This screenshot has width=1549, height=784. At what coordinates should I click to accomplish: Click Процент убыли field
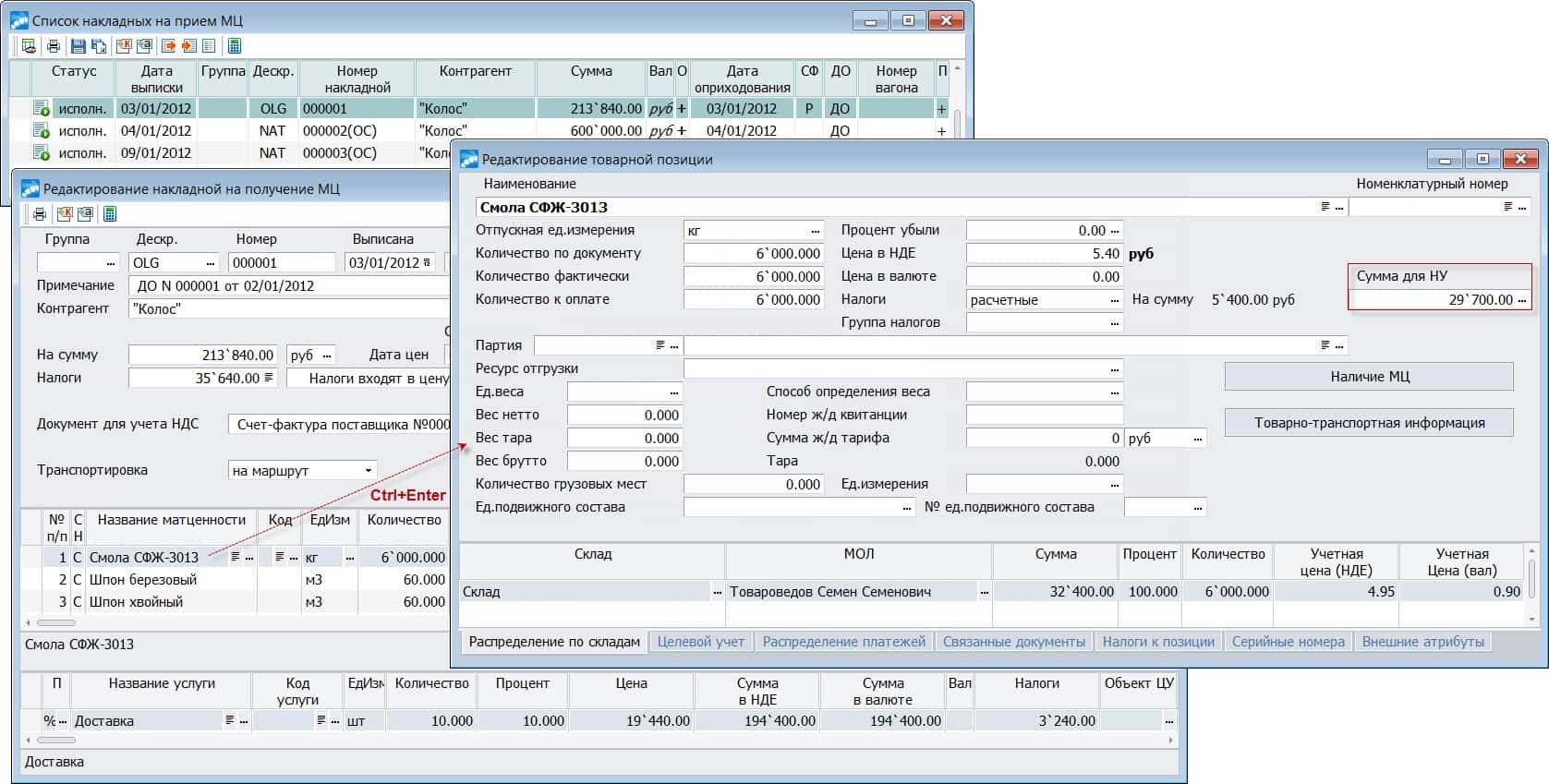click(x=1045, y=231)
